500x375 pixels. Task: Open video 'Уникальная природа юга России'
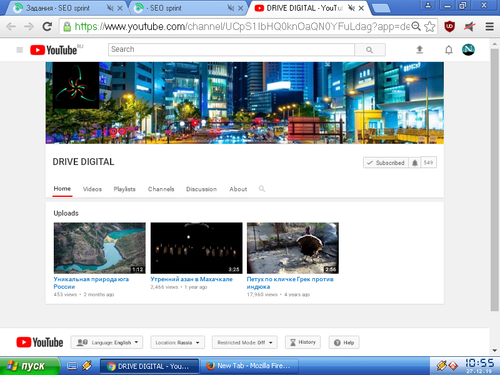(x=91, y=283)
